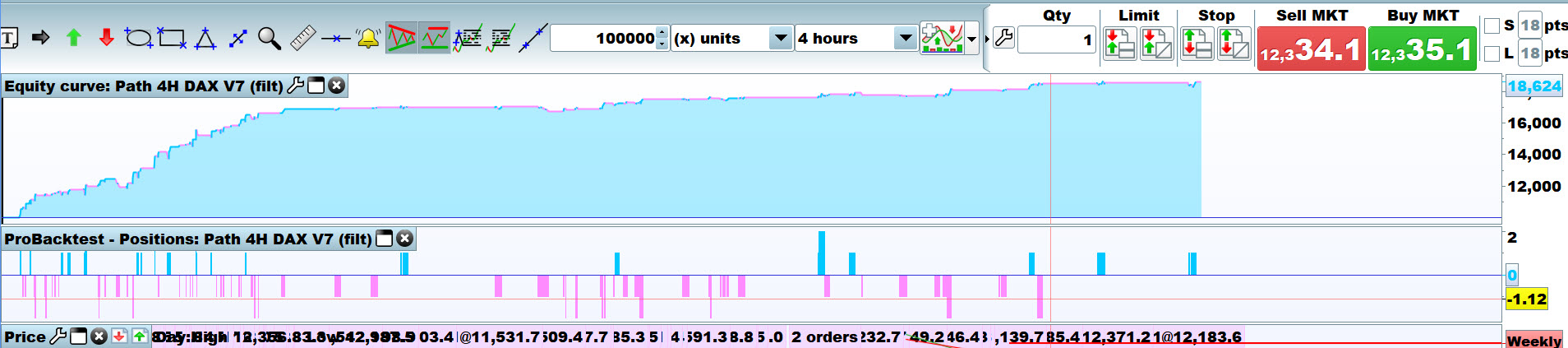Open the order list with blue marker icon
The image size is (1568, 348).
point(468,38)
